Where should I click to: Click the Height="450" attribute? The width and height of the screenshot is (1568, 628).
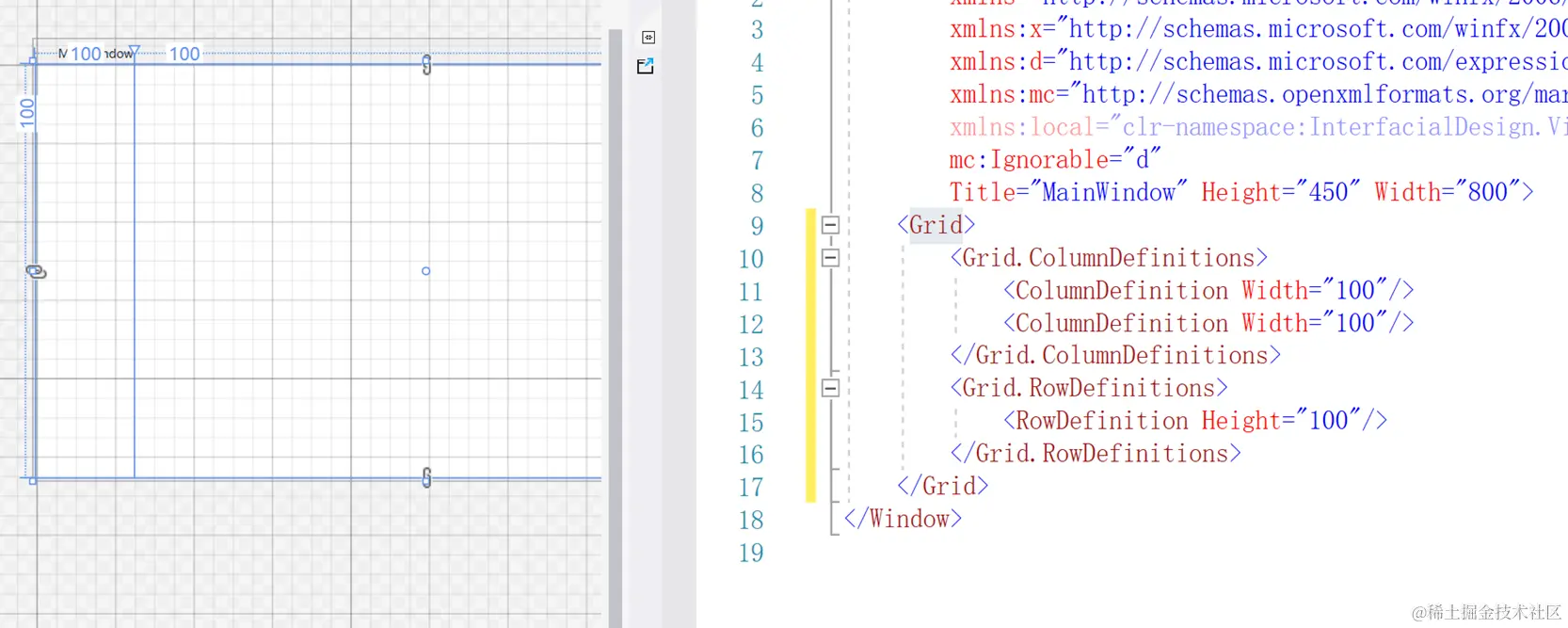pos(1281,192)
